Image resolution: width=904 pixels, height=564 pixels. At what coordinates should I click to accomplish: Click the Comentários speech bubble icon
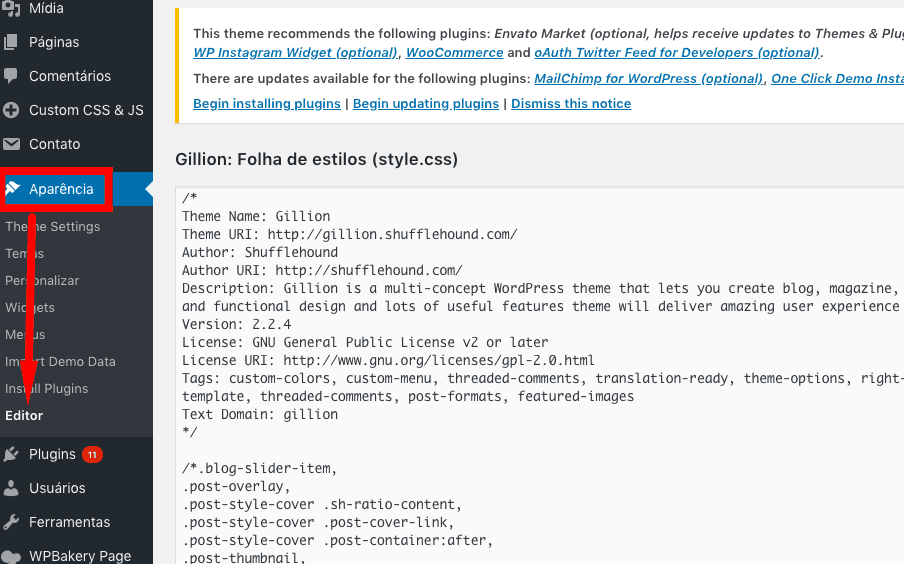click(11, 76)
